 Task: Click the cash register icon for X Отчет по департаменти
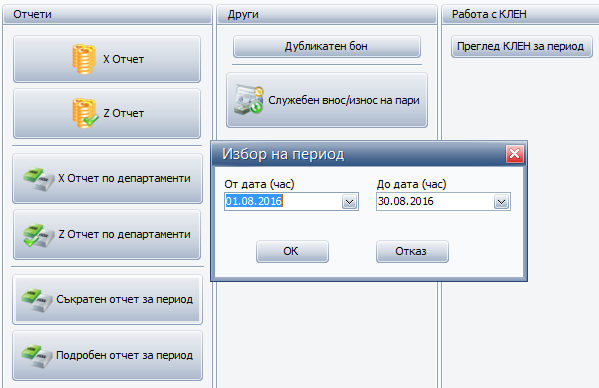coord(39,179)
